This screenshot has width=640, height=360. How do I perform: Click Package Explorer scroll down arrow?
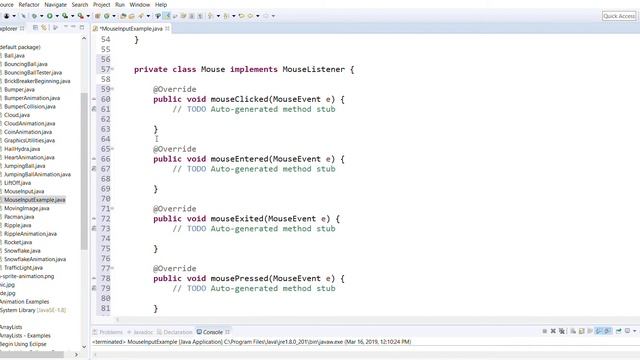[x=84, y=347]
